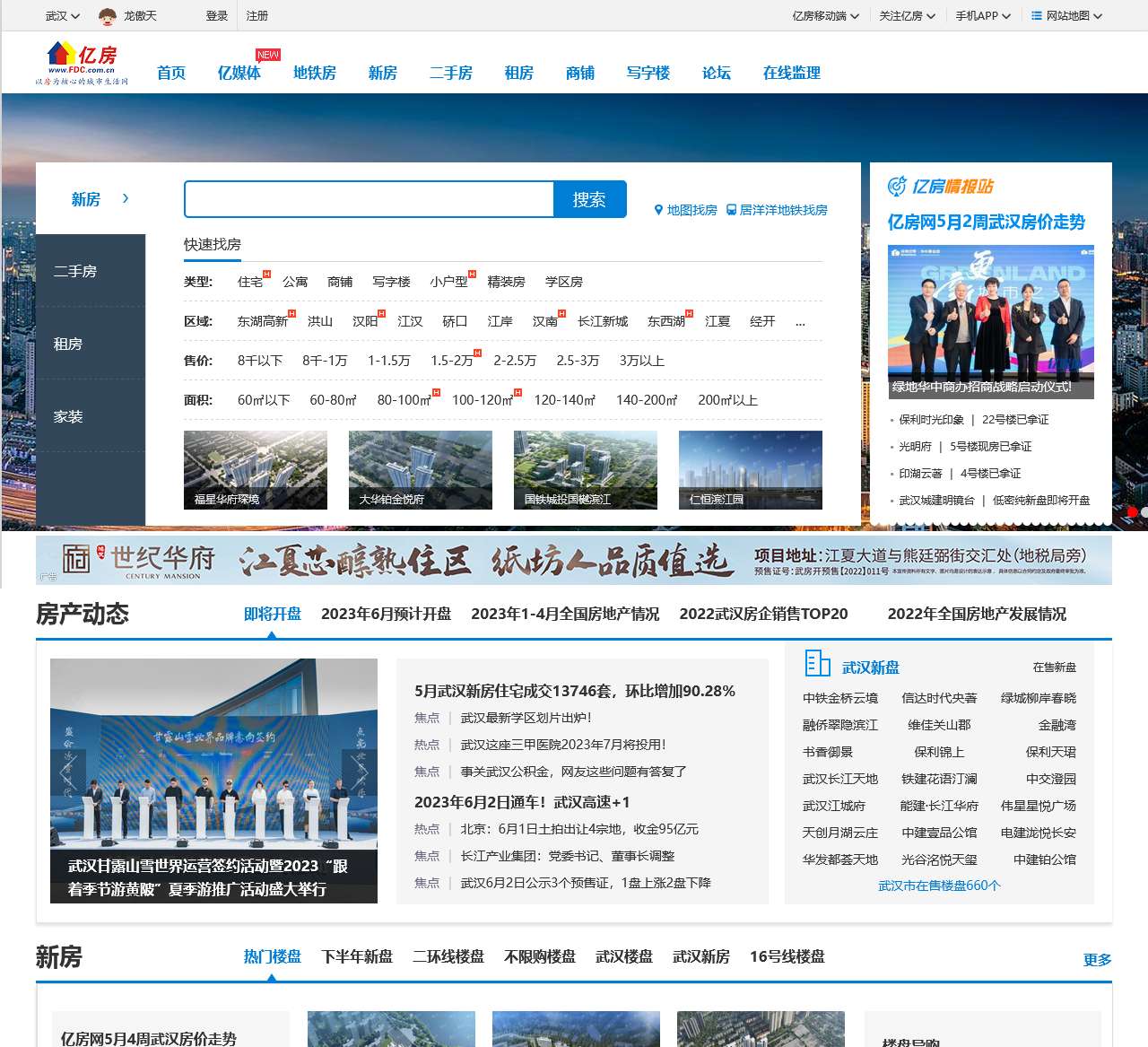Filter by area 80-100㎡
1148x1047 pixels.
[x=404, y=400]
